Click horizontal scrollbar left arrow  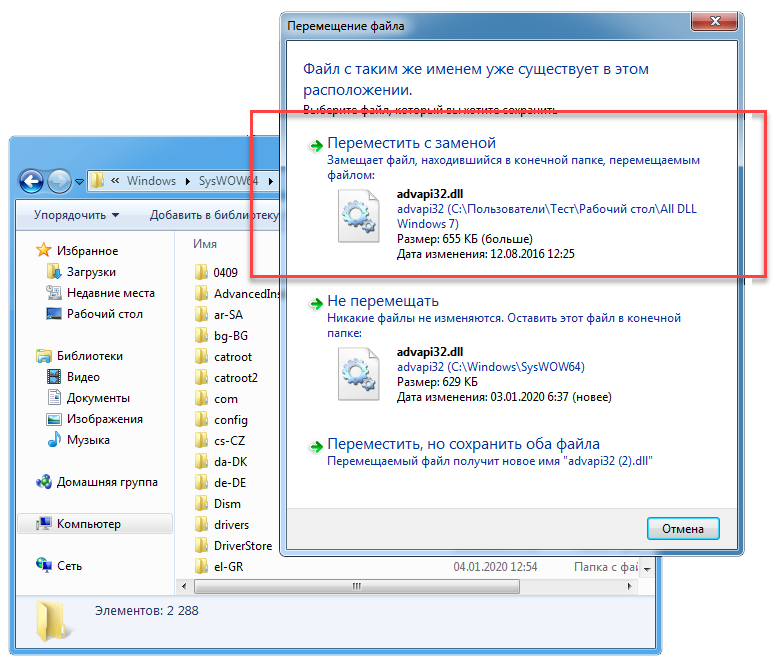pyautogui.click(x=184, y=586)
